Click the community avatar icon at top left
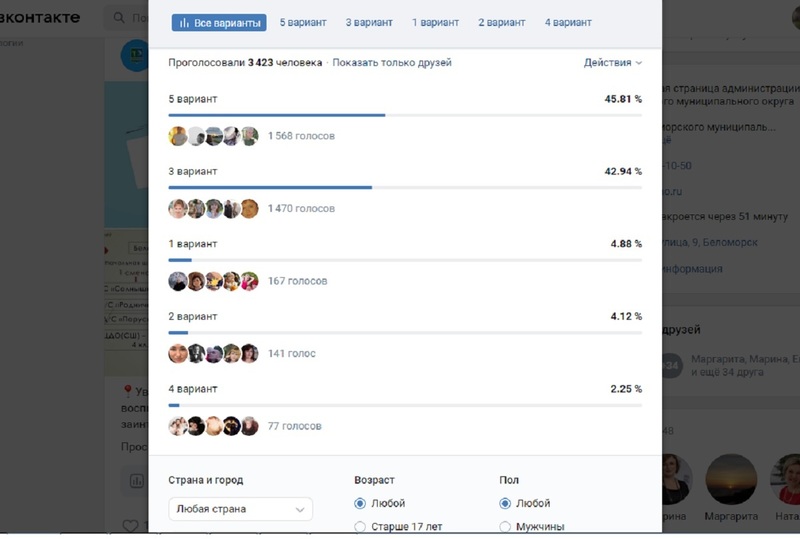Screen dimensions: 800x539 coord(133,57)
